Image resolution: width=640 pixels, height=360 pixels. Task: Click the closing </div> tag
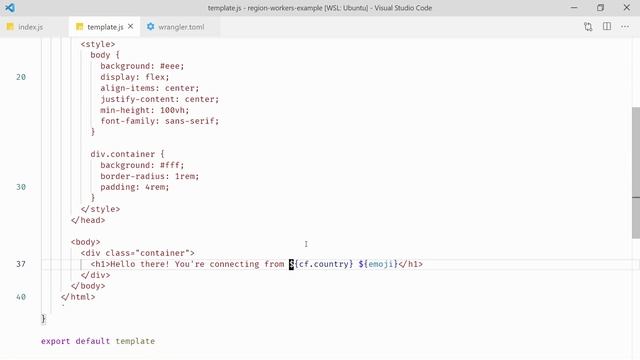(96, 275)
